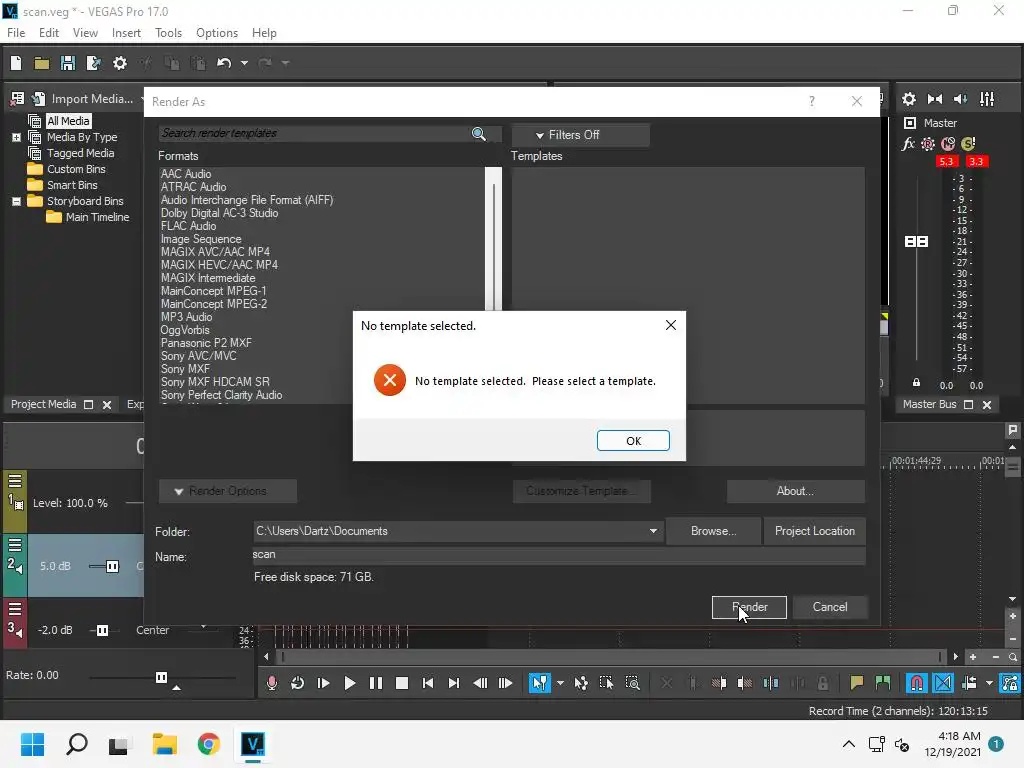Click the magnifier search icon in Render As
Screen dimensions: 1024x768
(479, 134)
